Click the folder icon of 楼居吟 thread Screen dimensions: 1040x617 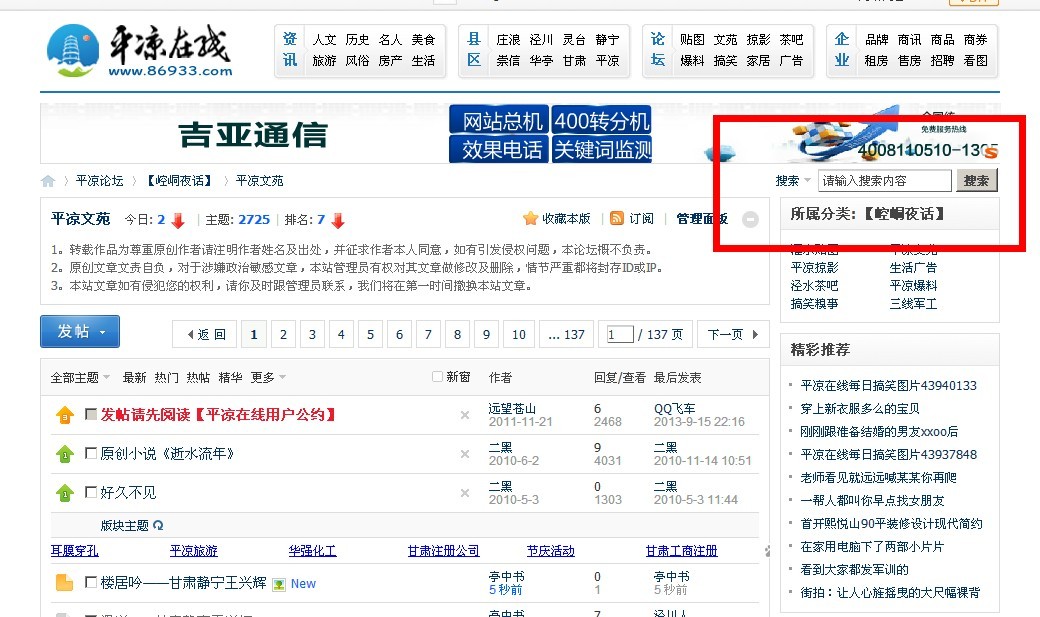64,583
